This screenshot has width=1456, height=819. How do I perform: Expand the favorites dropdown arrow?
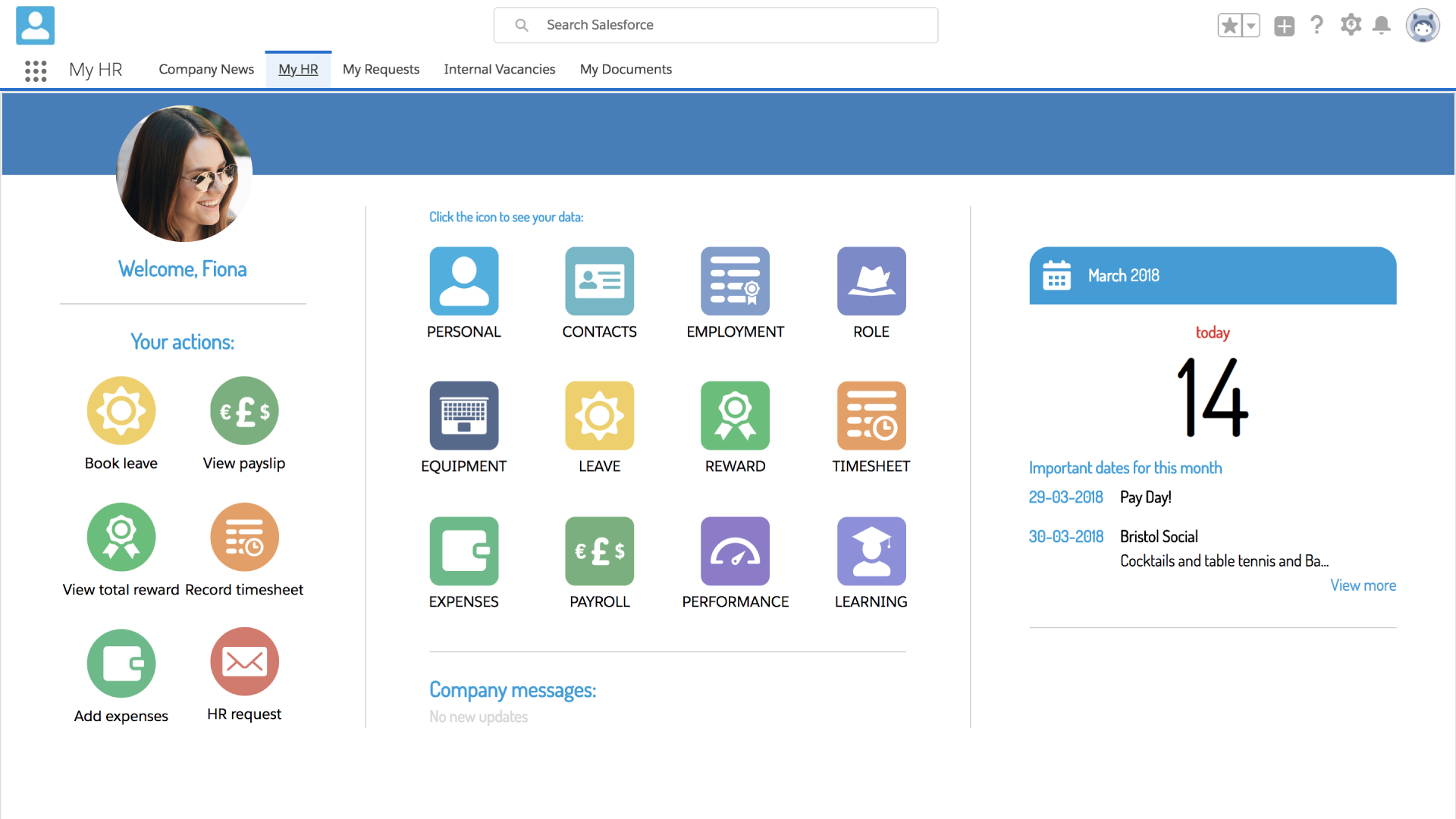tap(1251, 25)
